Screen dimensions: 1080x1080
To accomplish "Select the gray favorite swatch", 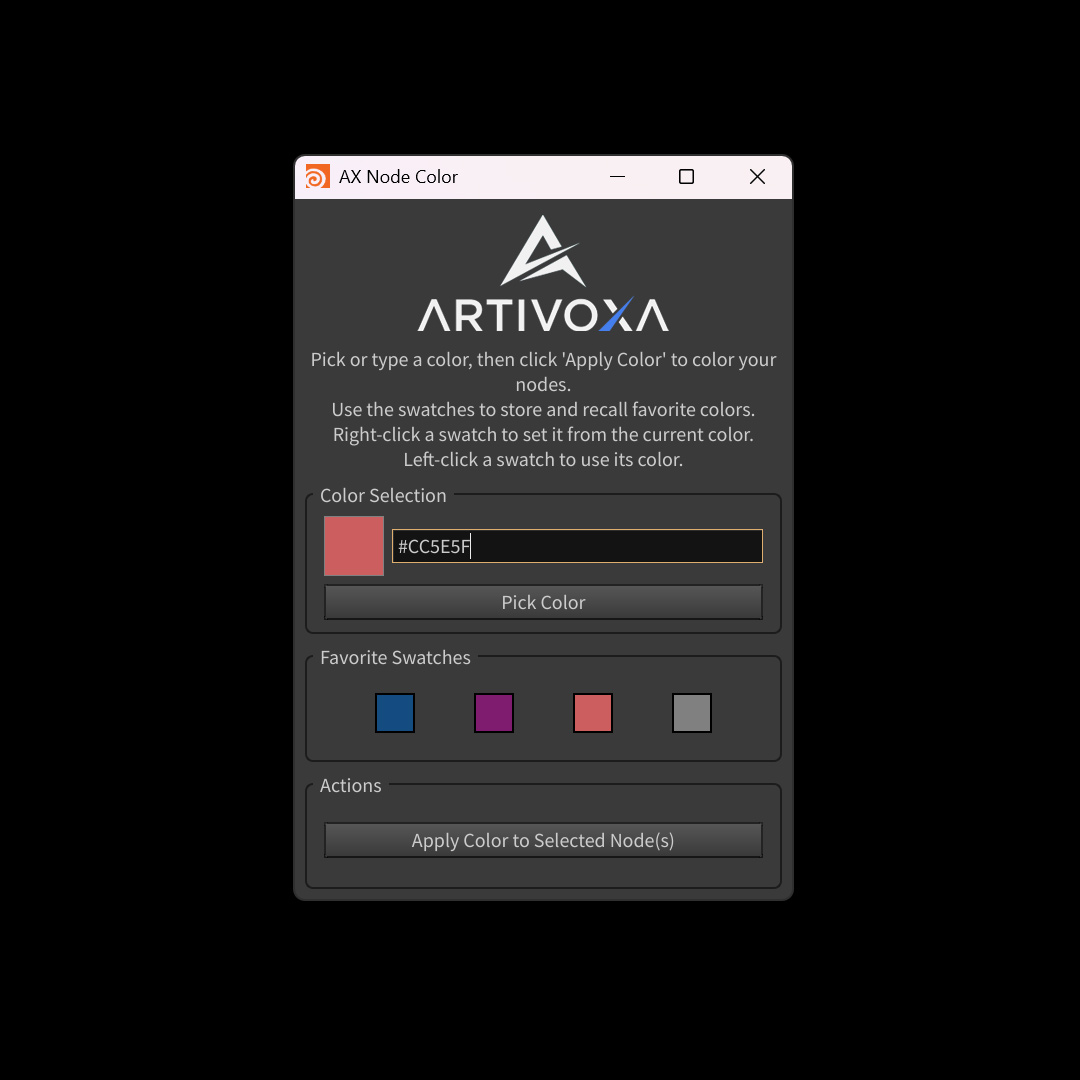I will click(692, 713).
